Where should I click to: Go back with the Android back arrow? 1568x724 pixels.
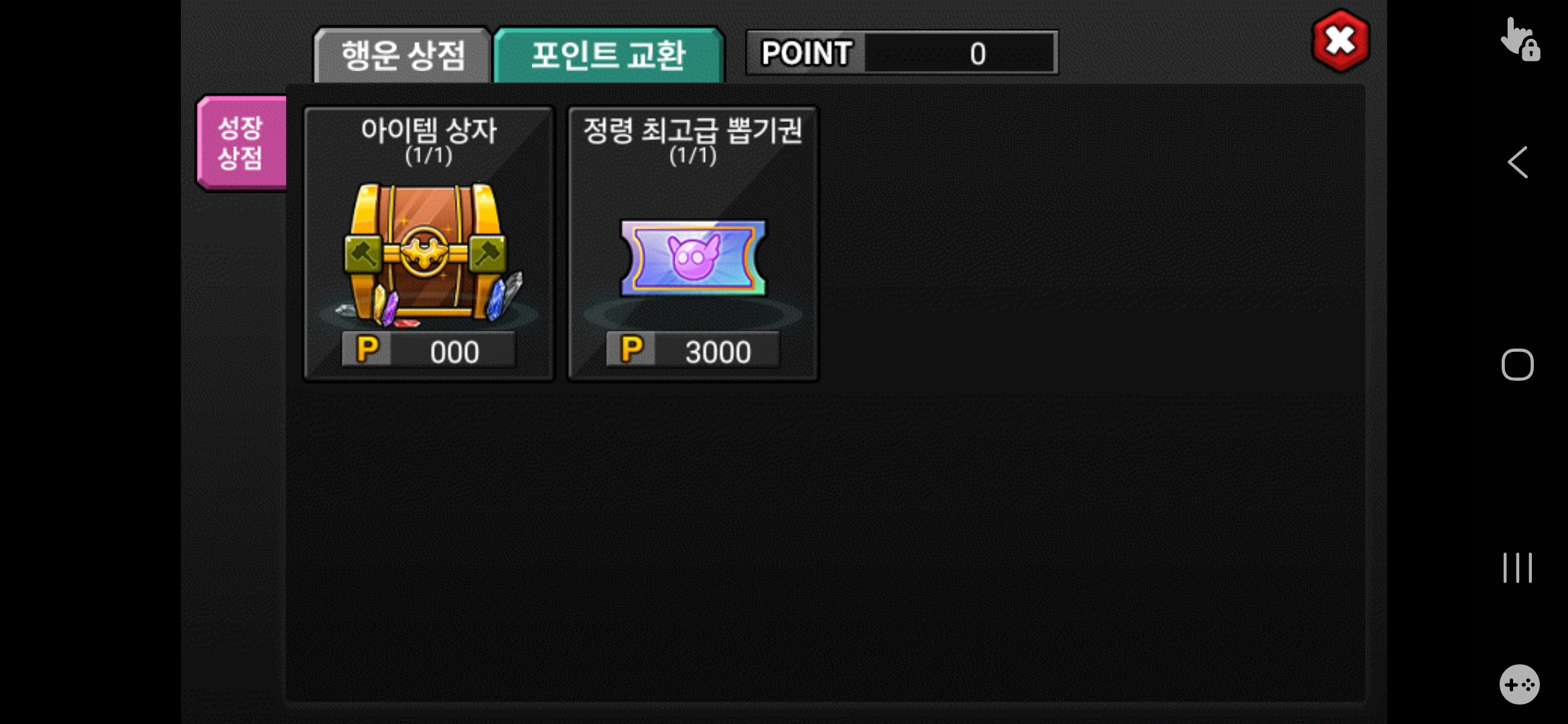1518,162
